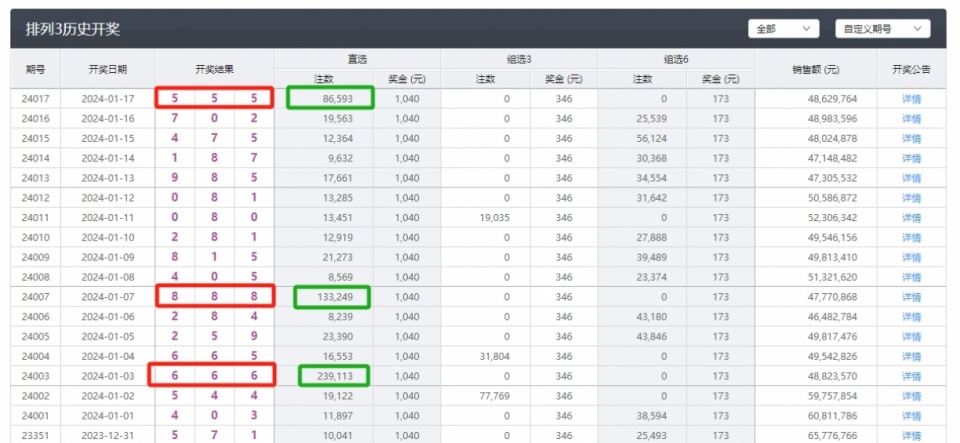Open 详情 link for issue 24010
960x443 pixels.
[911, 238]
